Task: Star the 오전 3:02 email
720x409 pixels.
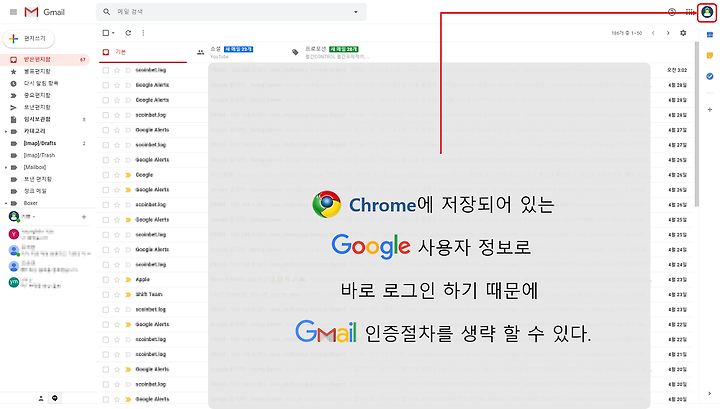Action: (x=117, y=70)
